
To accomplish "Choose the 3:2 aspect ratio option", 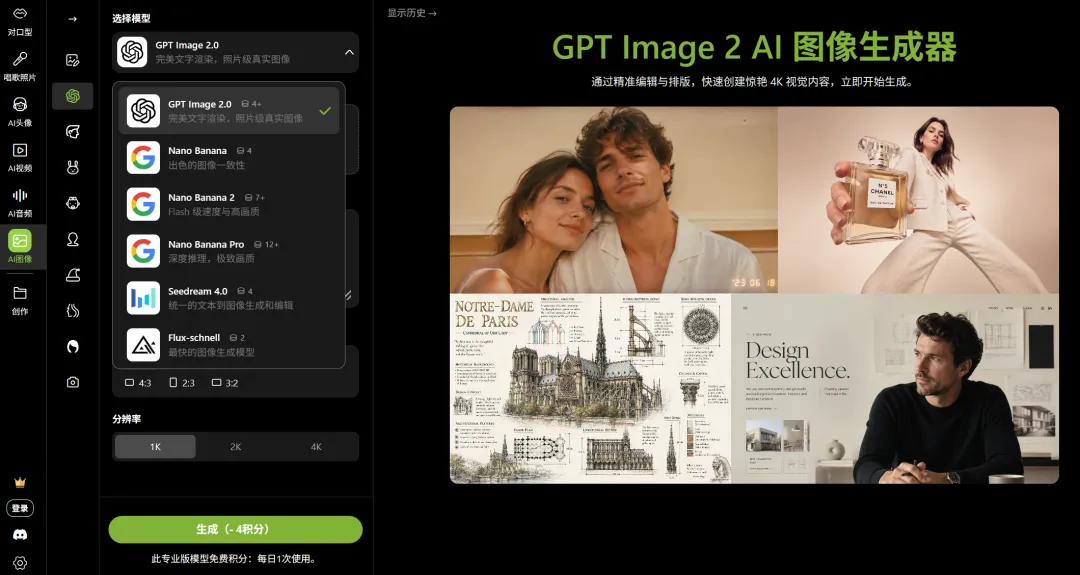I will [x=225, y=383].
